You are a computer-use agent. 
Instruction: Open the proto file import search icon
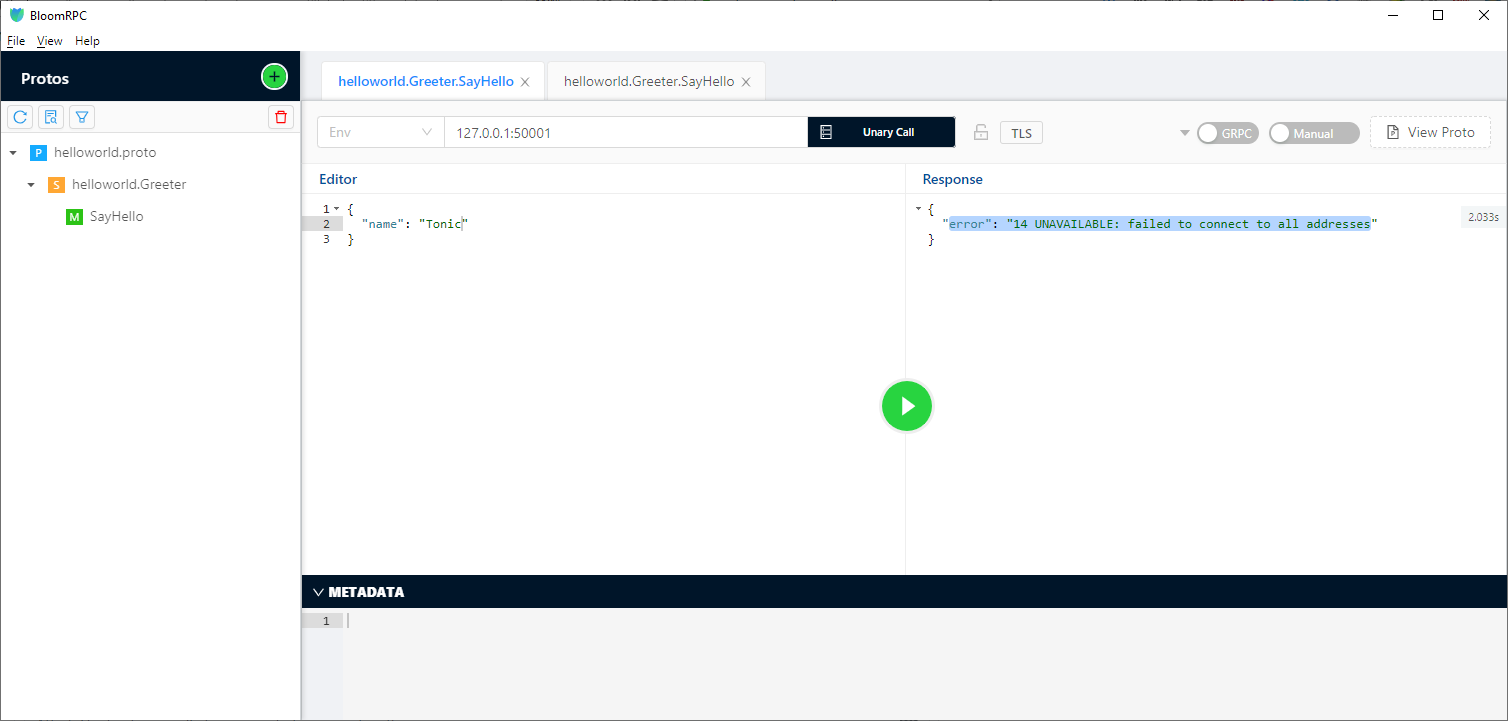click(x=50, y=117)
